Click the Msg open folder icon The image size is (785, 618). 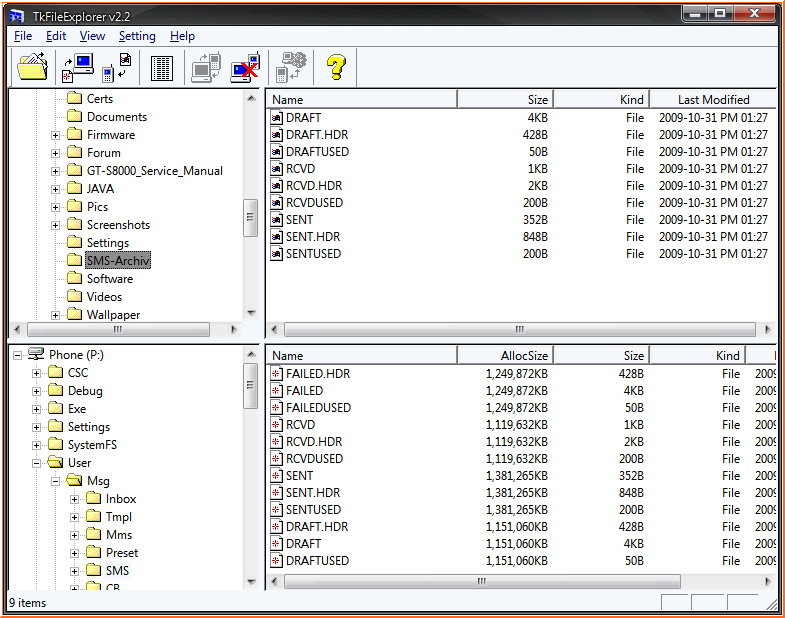pos(75,480)
